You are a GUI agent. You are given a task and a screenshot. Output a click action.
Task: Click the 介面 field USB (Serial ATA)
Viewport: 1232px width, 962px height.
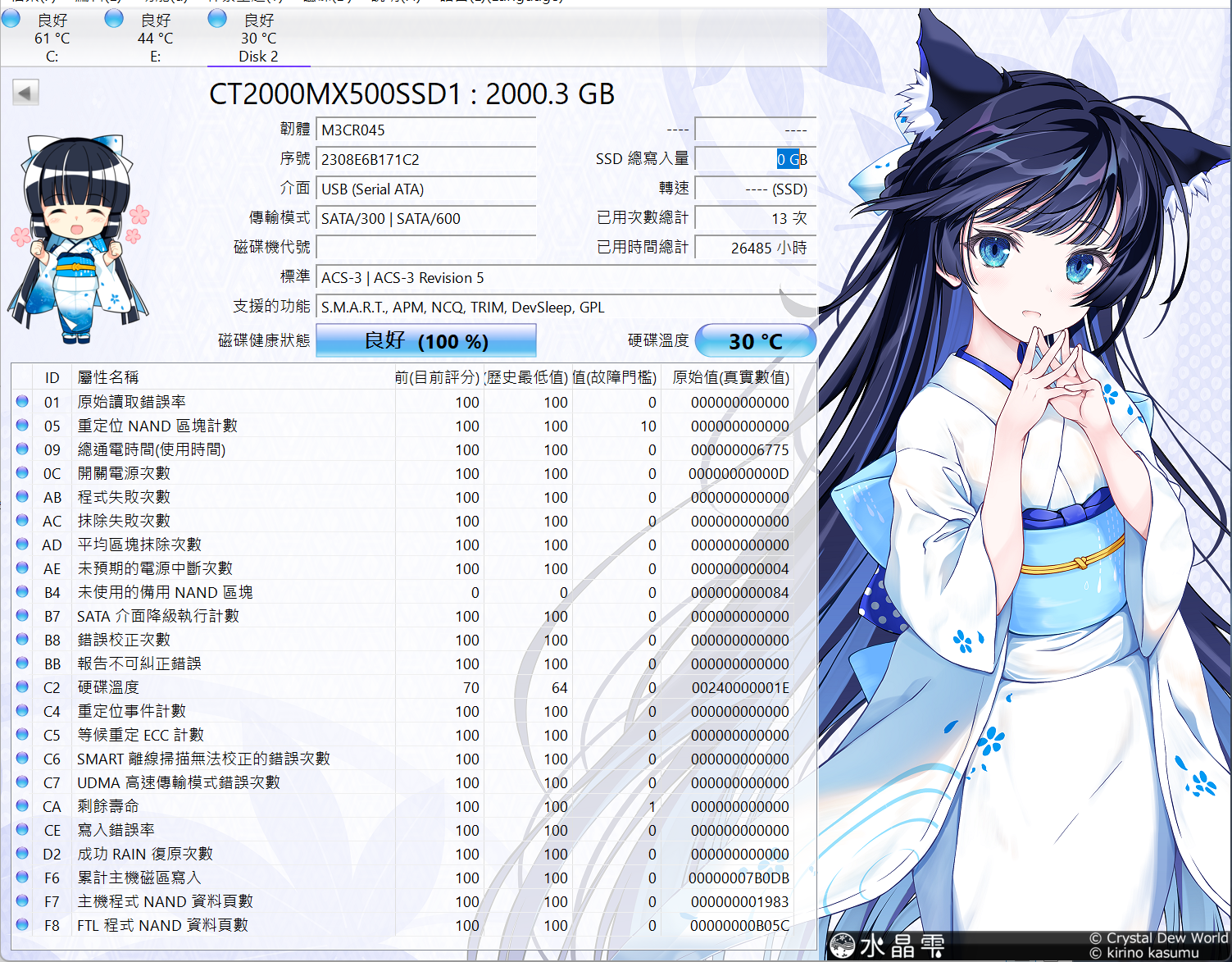point(426,189)
